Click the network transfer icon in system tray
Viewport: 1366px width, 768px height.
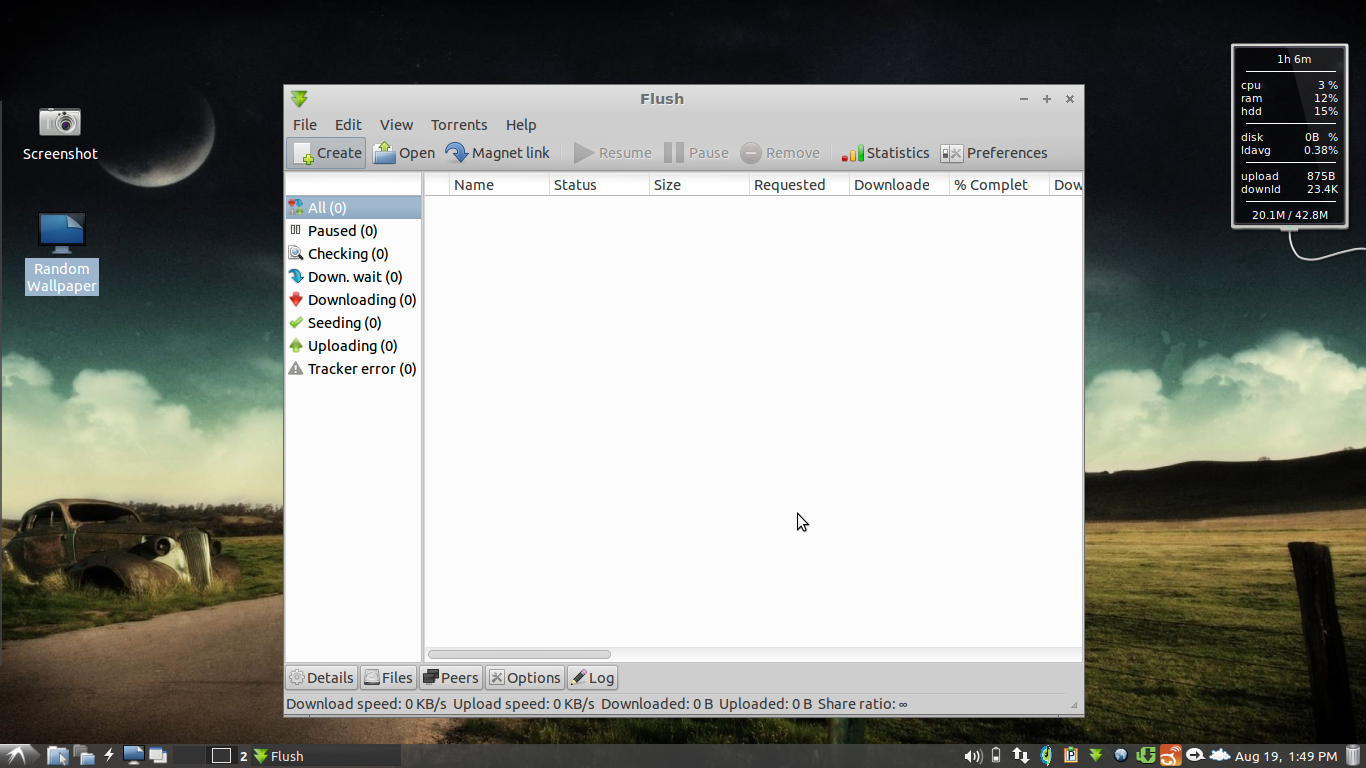[x=1020, y=755]
